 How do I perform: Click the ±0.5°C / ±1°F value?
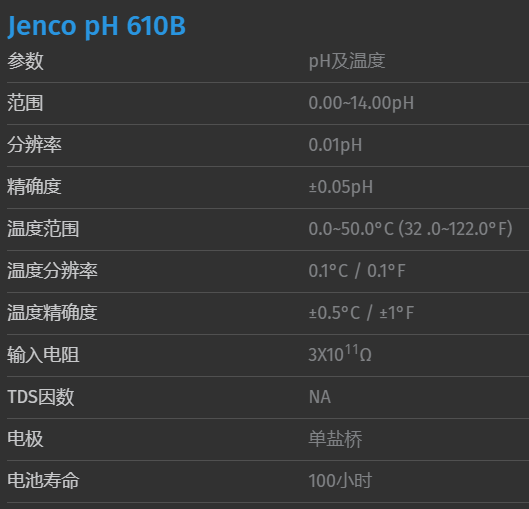point(361,313)
